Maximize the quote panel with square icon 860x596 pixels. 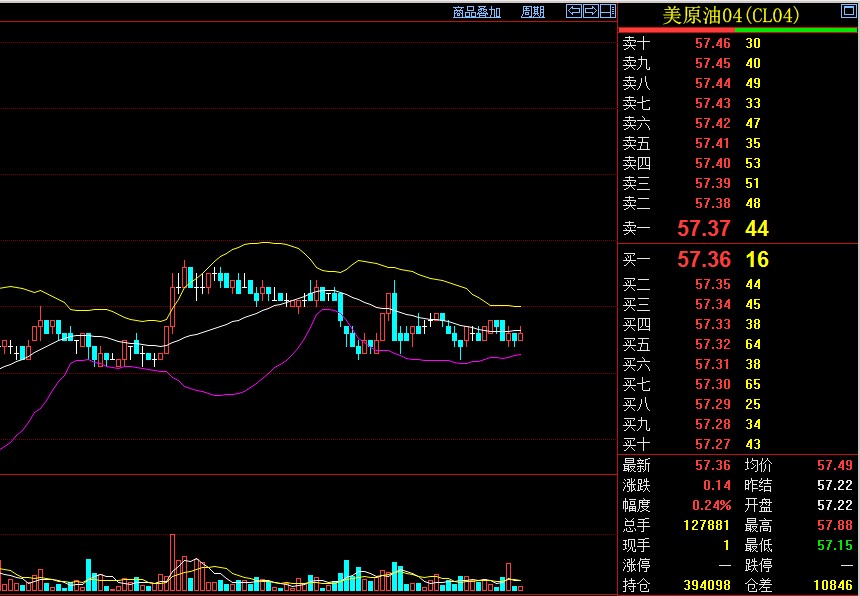(x=848, y=11)
